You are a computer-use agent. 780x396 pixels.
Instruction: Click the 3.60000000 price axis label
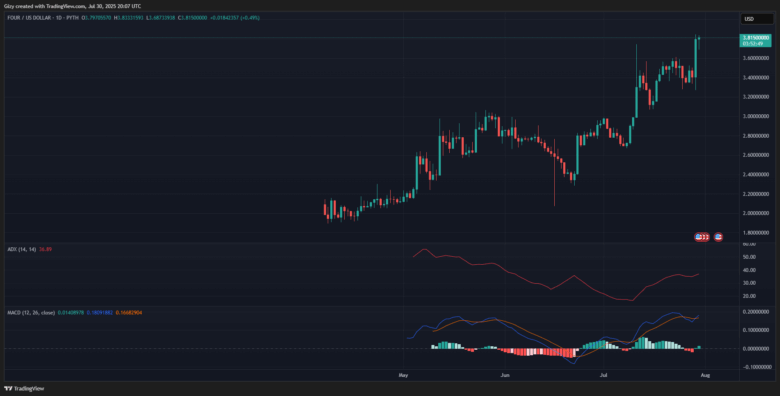click(x=756, y=58)
